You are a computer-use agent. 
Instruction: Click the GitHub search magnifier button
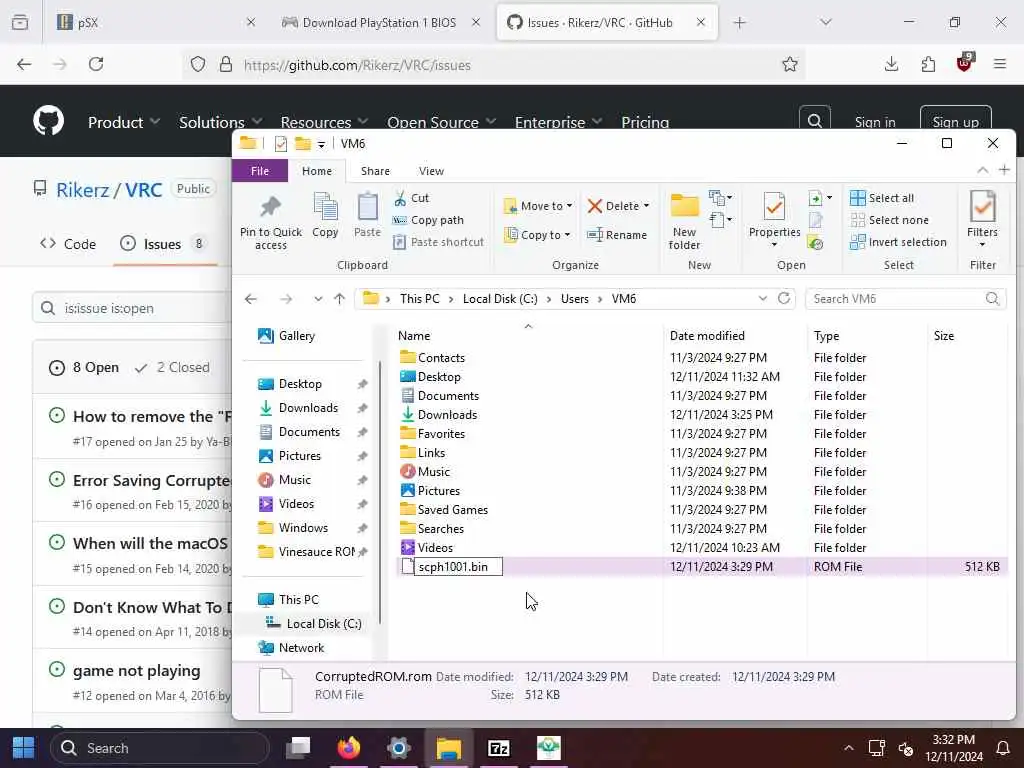814,121
